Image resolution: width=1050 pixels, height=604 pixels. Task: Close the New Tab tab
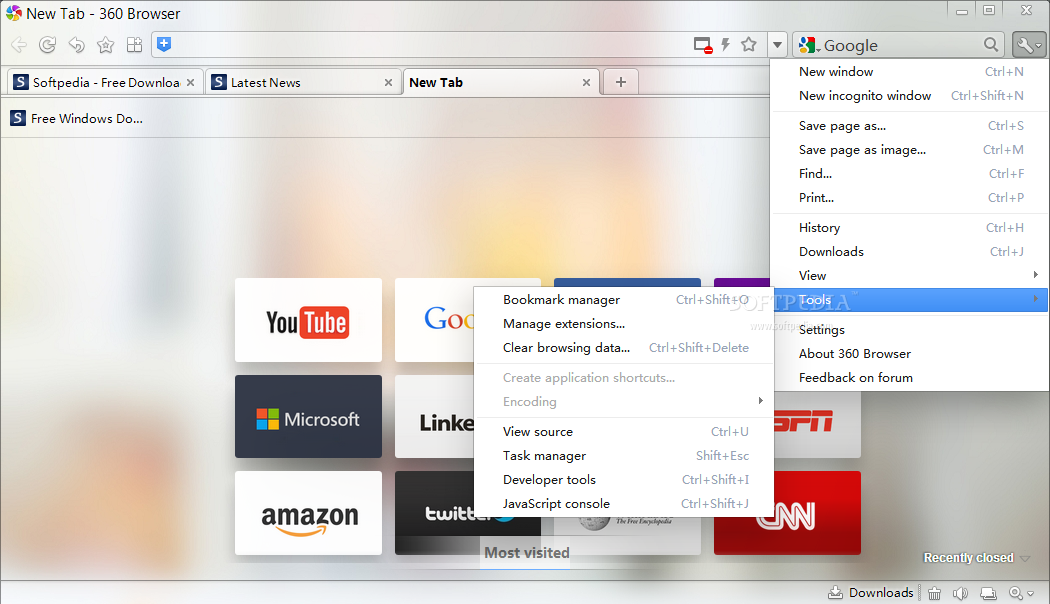(586, 82)
